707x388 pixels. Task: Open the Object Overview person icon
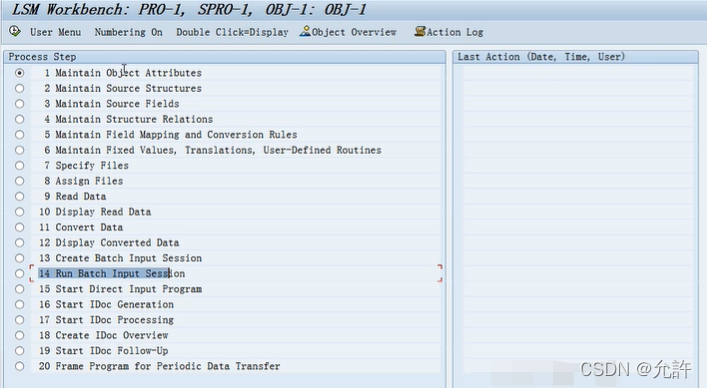point(305,31)
